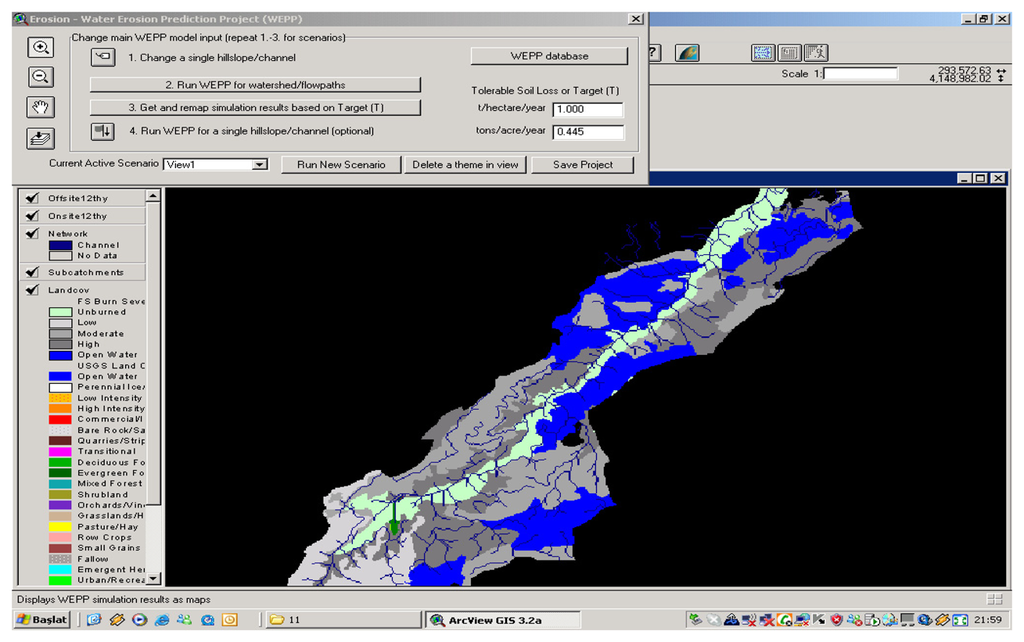
Task: Activate the pan hand tool
Action: coord(41,107)
